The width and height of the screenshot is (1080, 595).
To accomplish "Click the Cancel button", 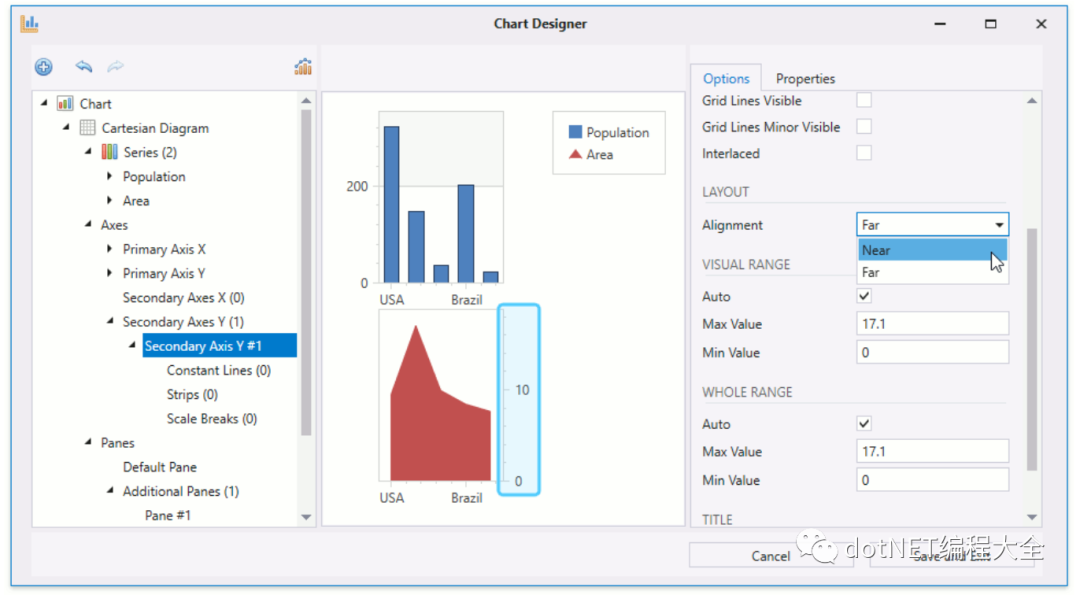I will coord(770,556).
